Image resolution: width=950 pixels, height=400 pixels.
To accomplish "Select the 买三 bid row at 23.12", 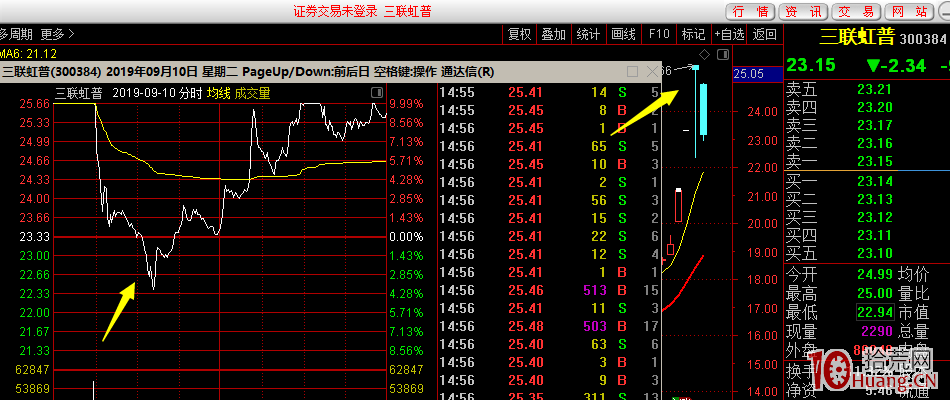I will [x=866, y=217].
